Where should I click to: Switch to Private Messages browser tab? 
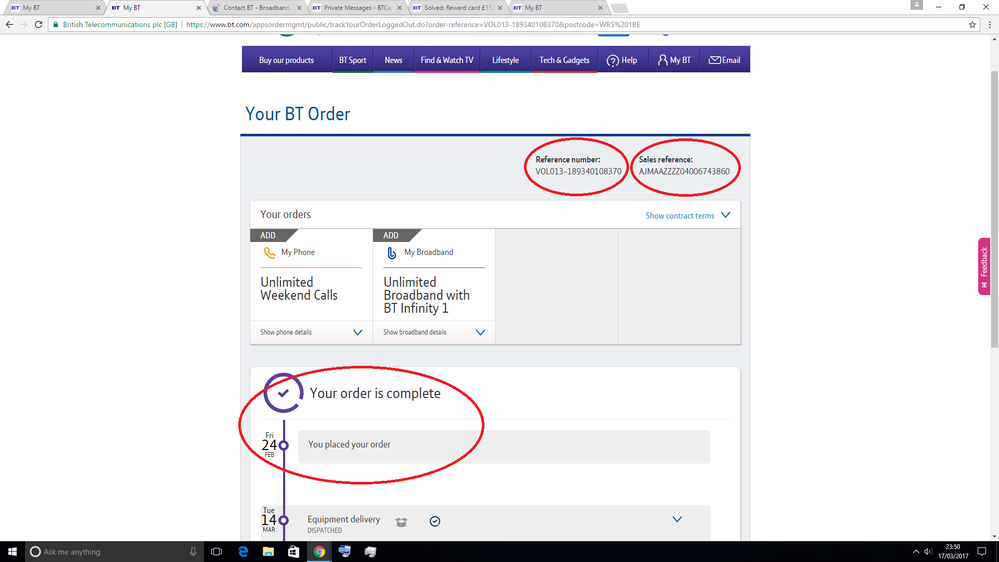(x=357, y=8)
